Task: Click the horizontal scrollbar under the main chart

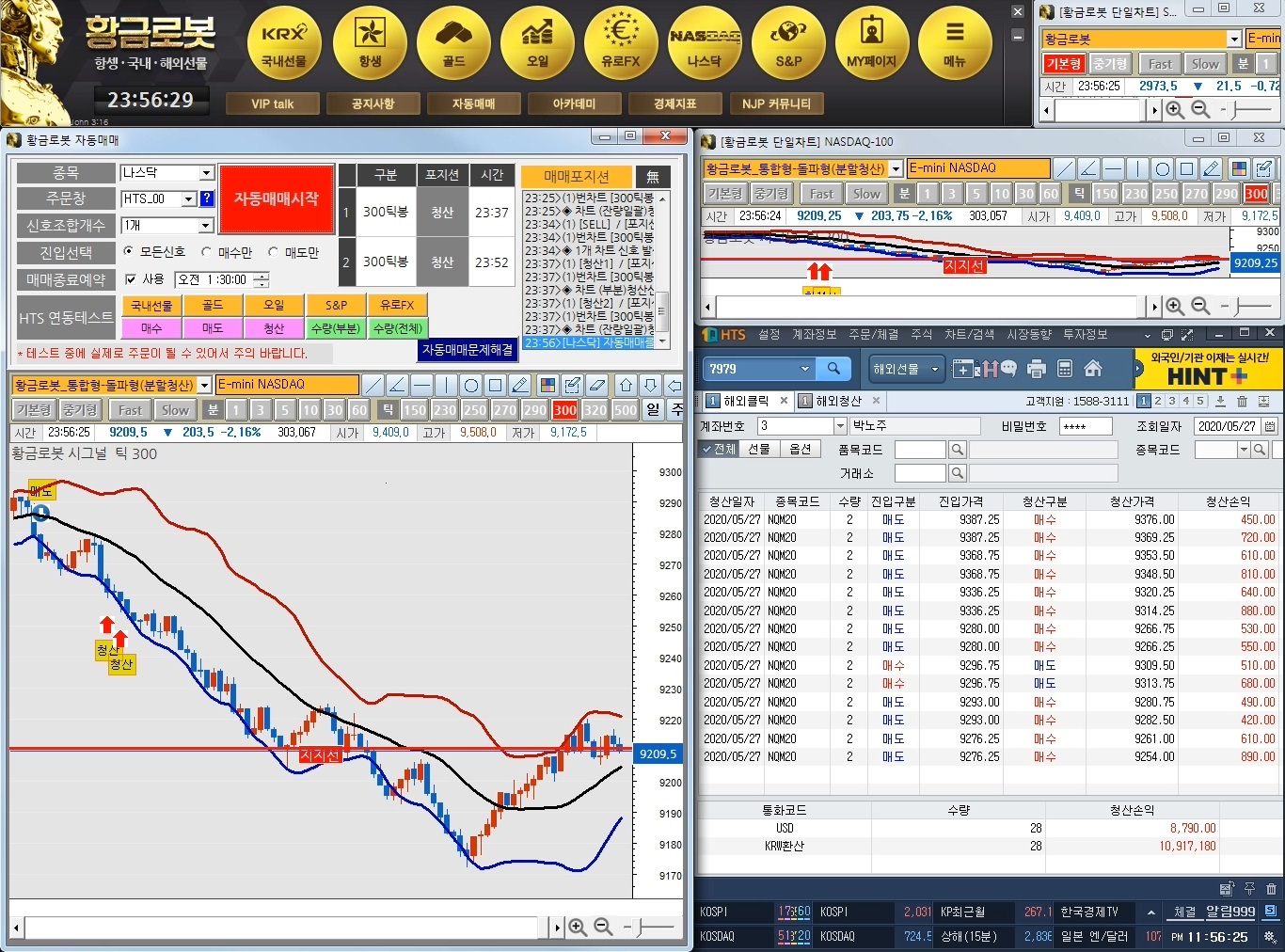Action: [282, 928]
